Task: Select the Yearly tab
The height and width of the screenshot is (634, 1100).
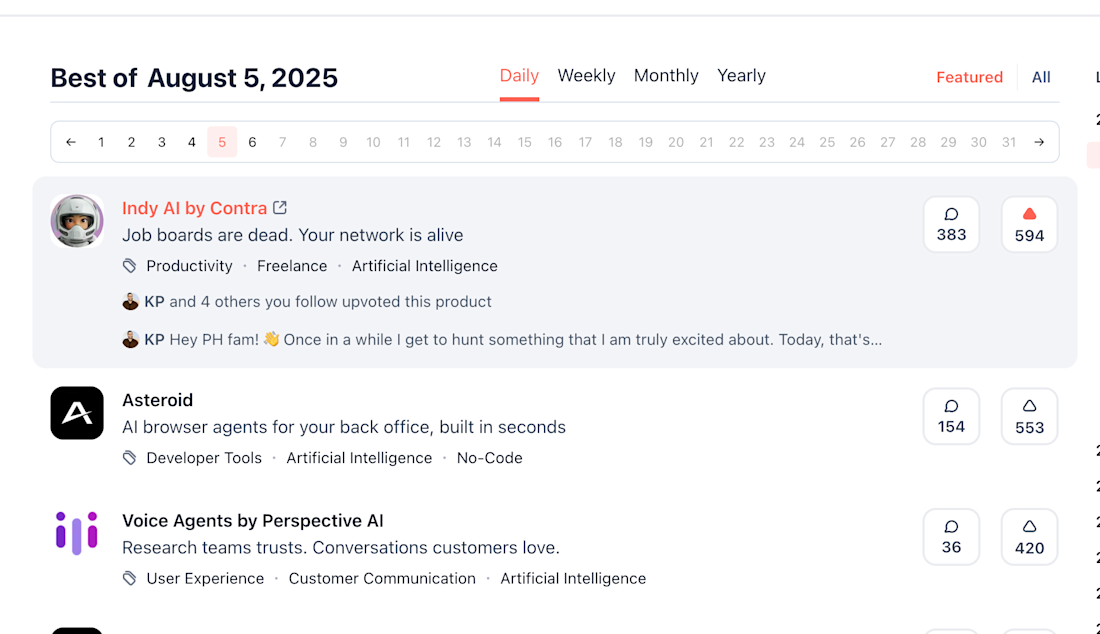Action: tap(741, 76)
